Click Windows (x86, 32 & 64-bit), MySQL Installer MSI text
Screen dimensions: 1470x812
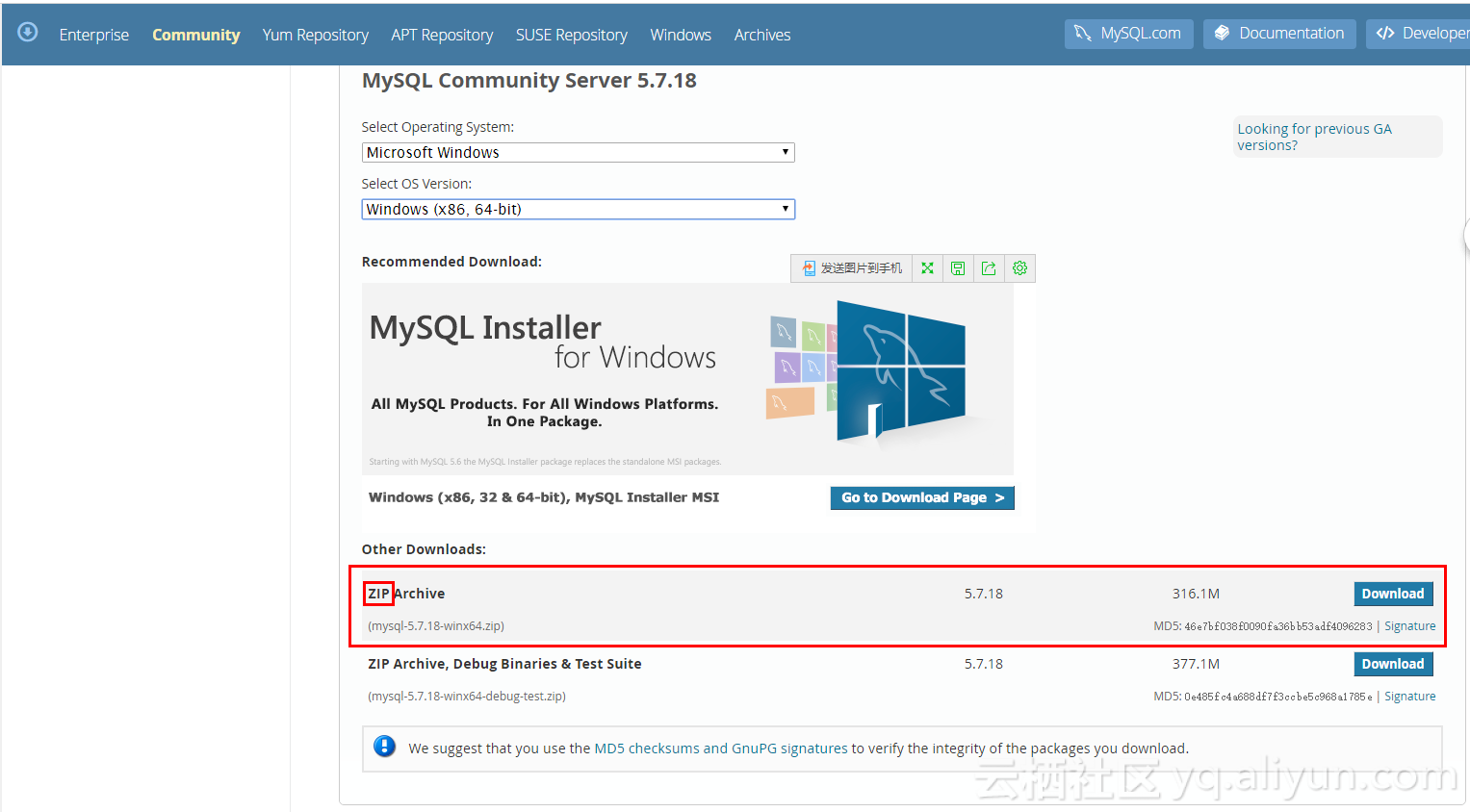544,497
